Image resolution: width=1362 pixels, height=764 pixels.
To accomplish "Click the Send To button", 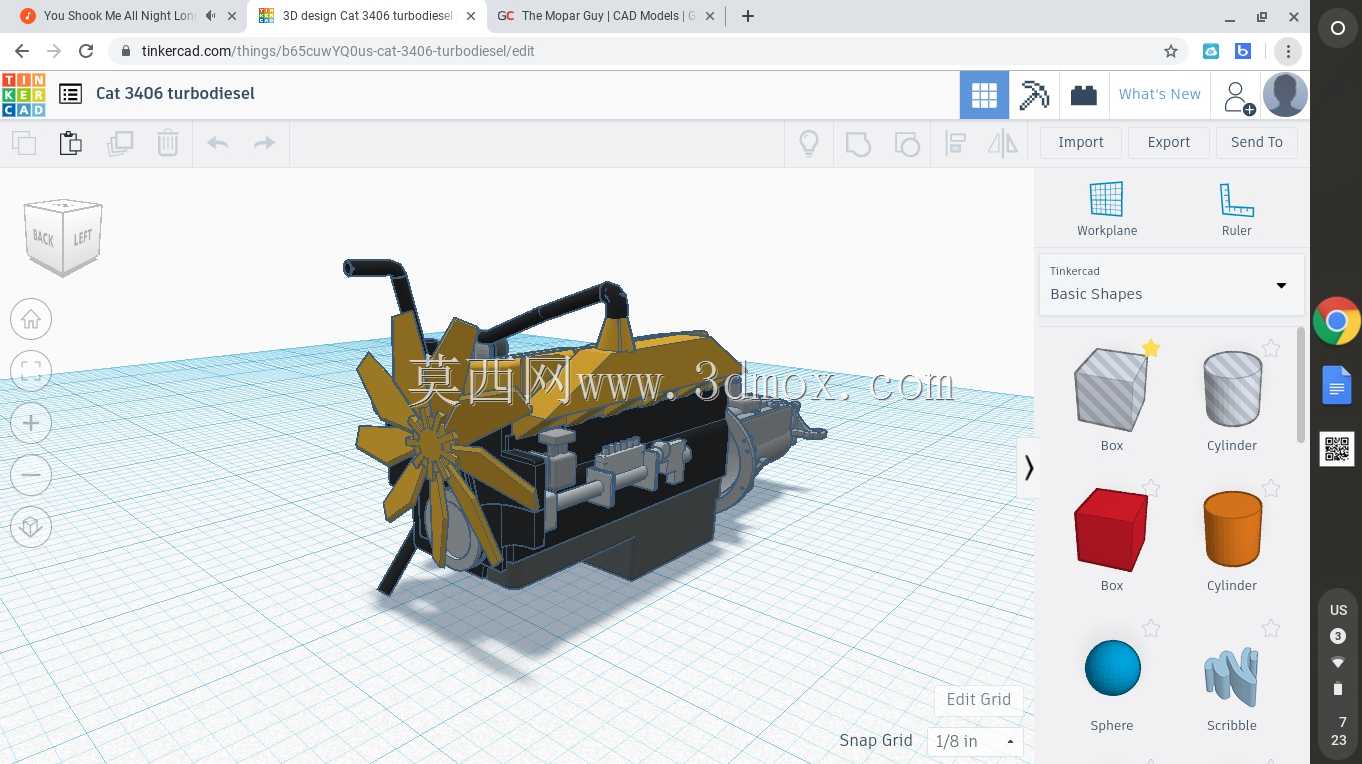I will point(1257,142).
